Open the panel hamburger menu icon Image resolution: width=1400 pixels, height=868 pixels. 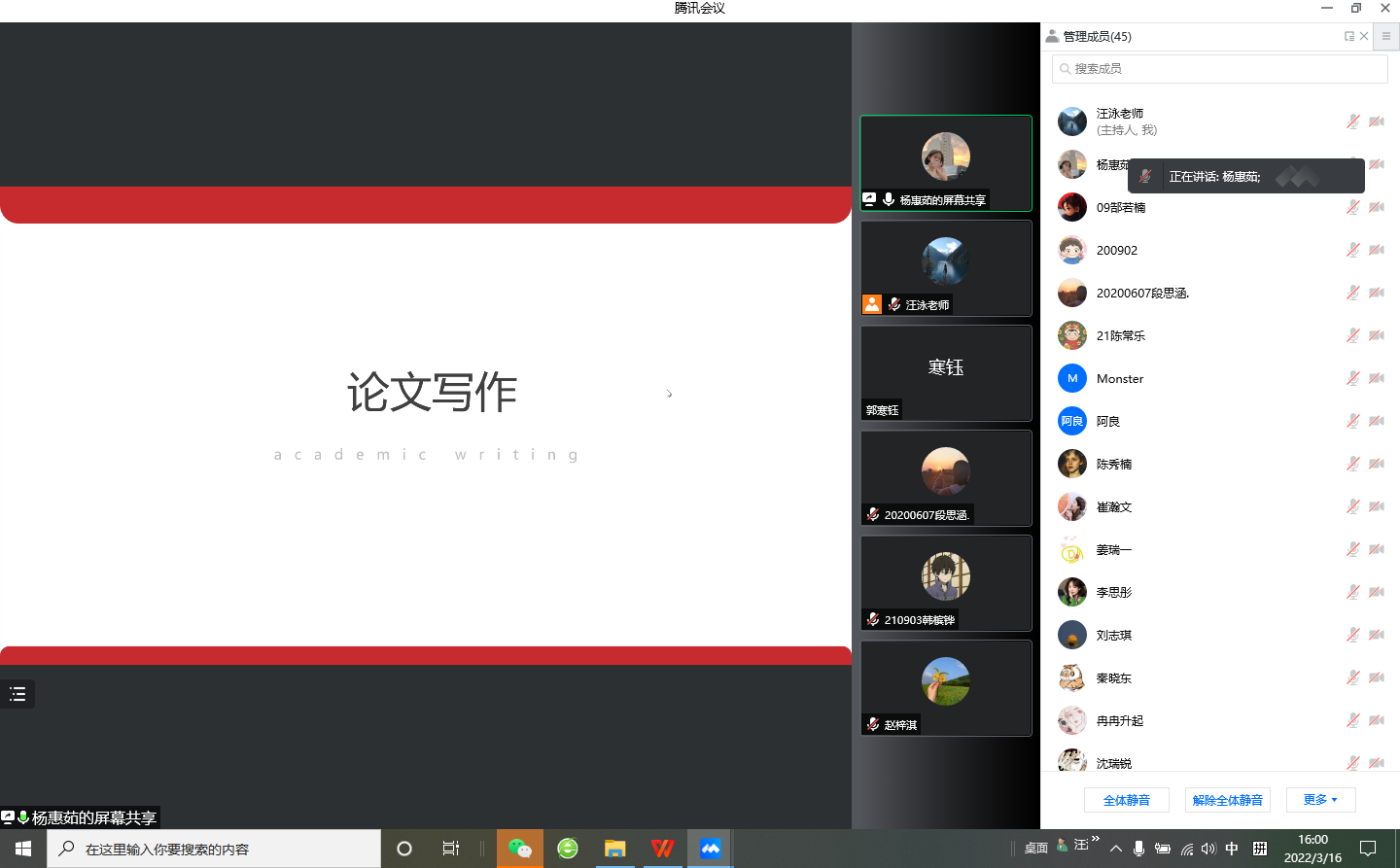pyautogui.click(x=1386, y=36)
